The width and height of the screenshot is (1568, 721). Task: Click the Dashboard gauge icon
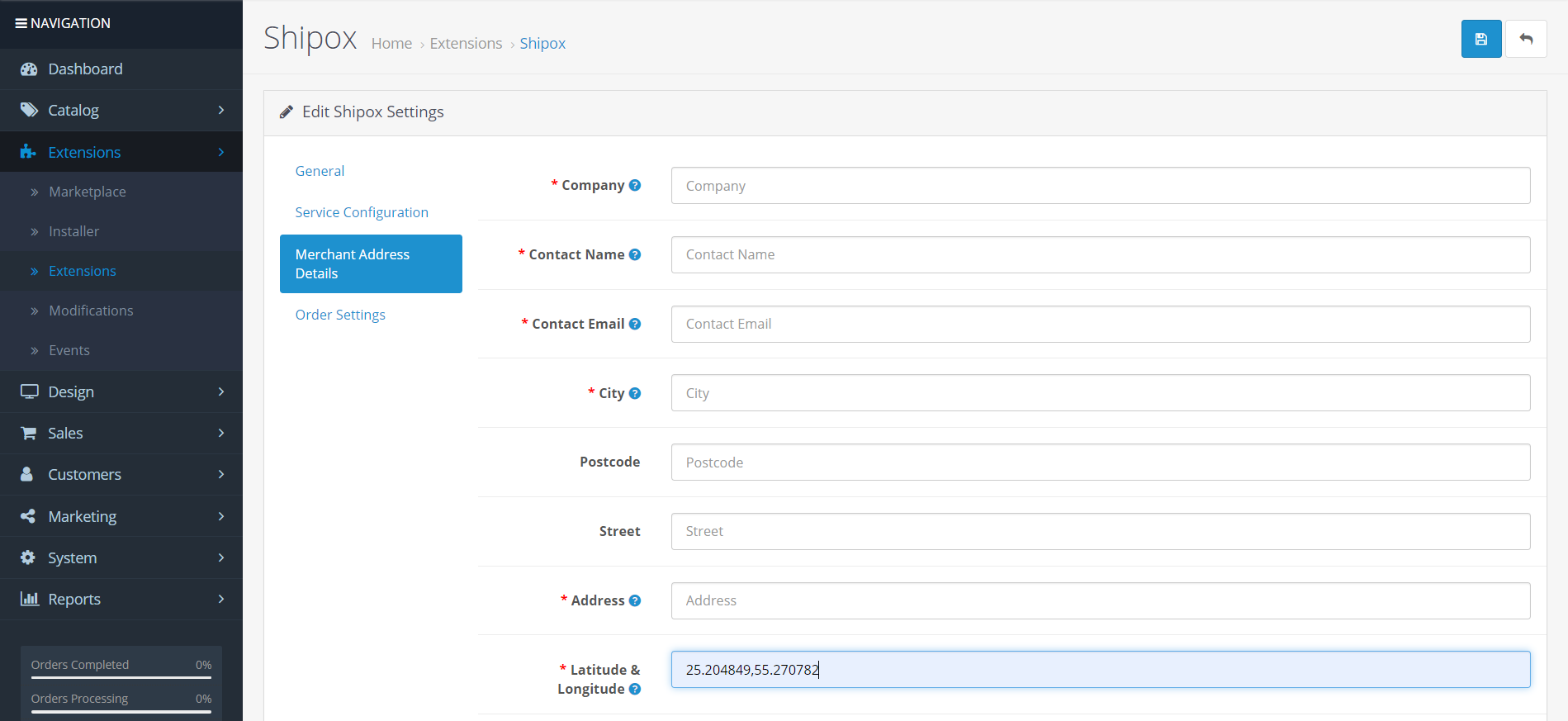[29, 69]
